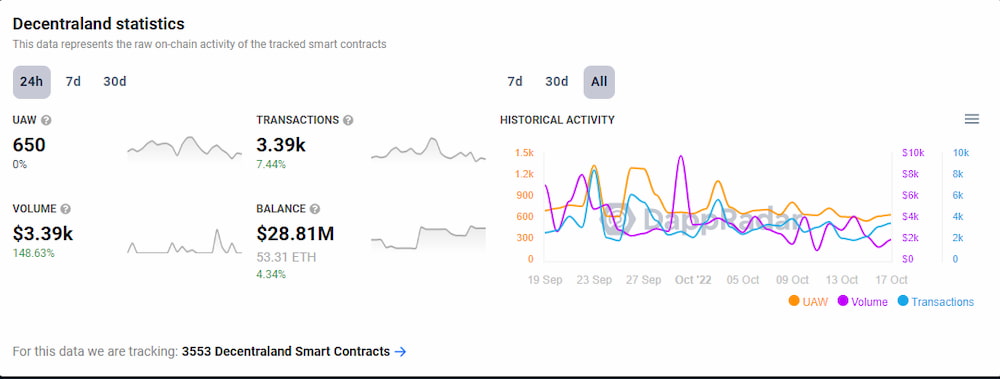Click the arrow next to Smart Contracts
This screenshot has height=379, width=1000.
tap(400, 352)
